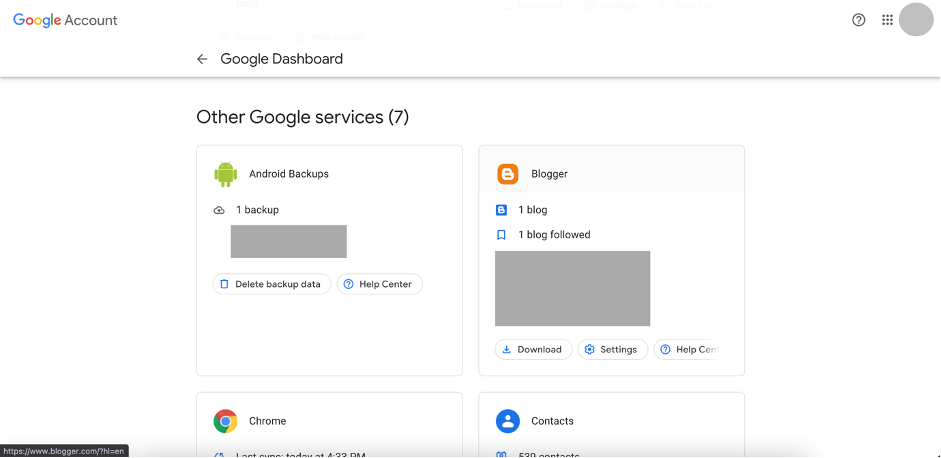Viewport: 941px width, 458px height.
Task: Click the cloud backup icon beside 1 backup
Action: tap(219, 210)
